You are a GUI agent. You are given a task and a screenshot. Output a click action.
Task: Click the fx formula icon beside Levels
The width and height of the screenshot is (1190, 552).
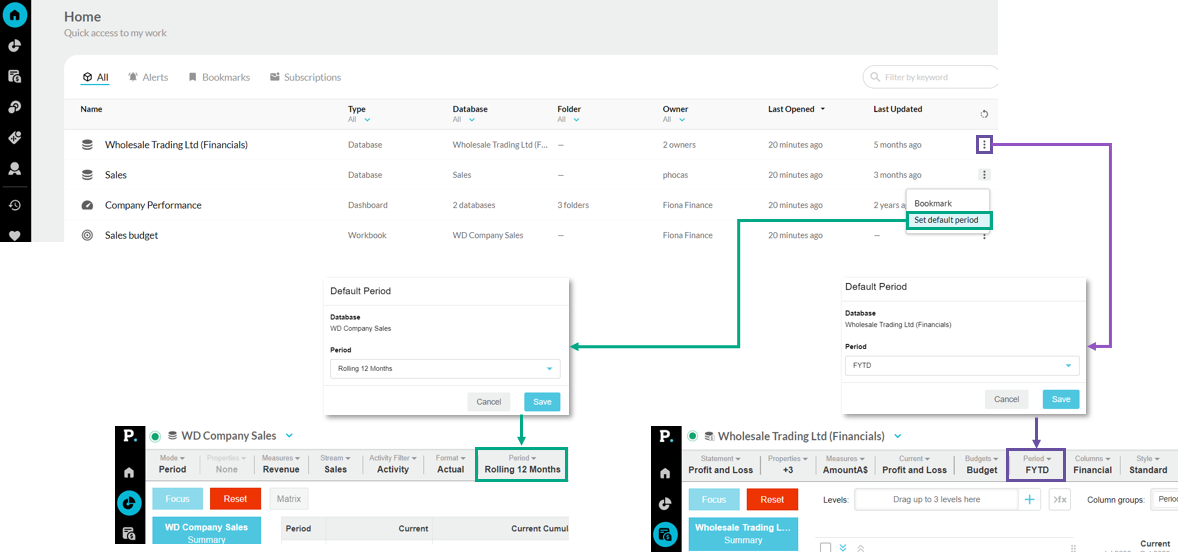[x=1059, y=499]
